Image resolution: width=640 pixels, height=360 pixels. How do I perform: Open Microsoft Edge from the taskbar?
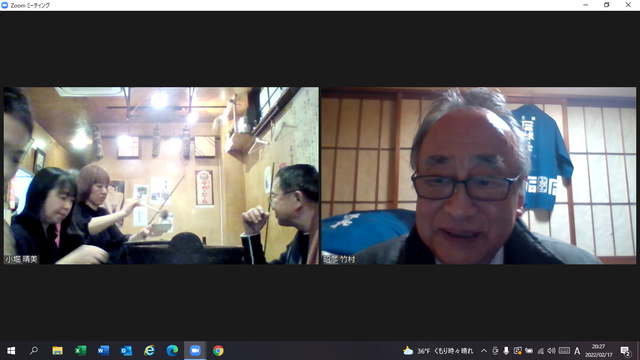pyautogui.click(x=172, y=351)
